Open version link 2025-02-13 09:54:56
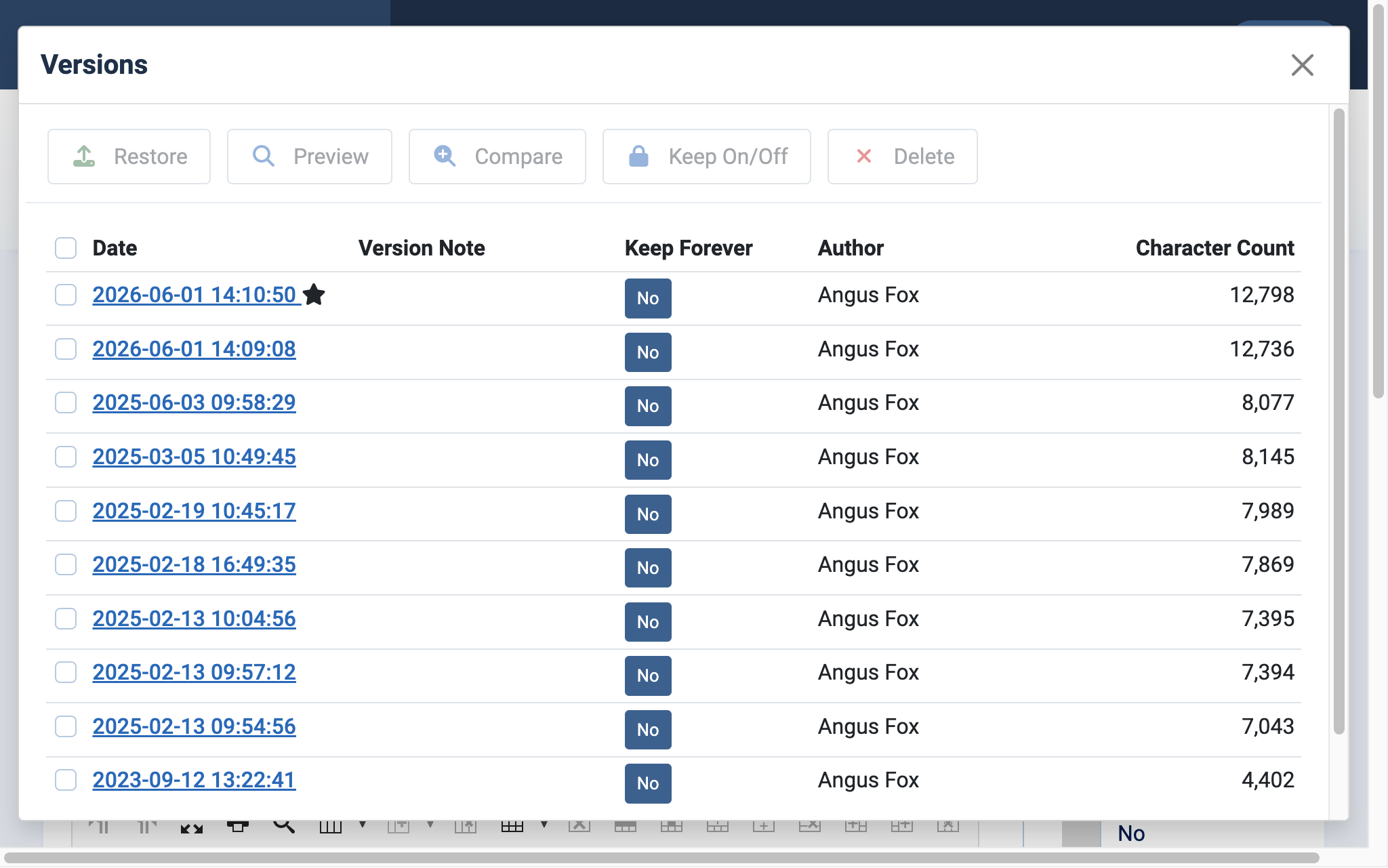 pos(195,726)
